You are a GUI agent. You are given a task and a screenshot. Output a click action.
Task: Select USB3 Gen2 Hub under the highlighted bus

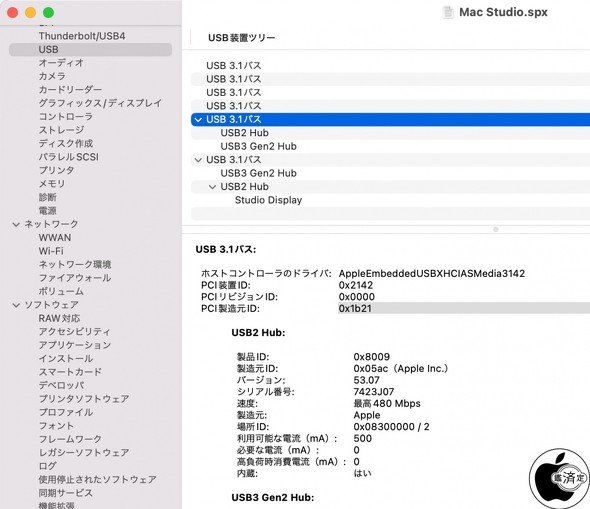point(259,146)
